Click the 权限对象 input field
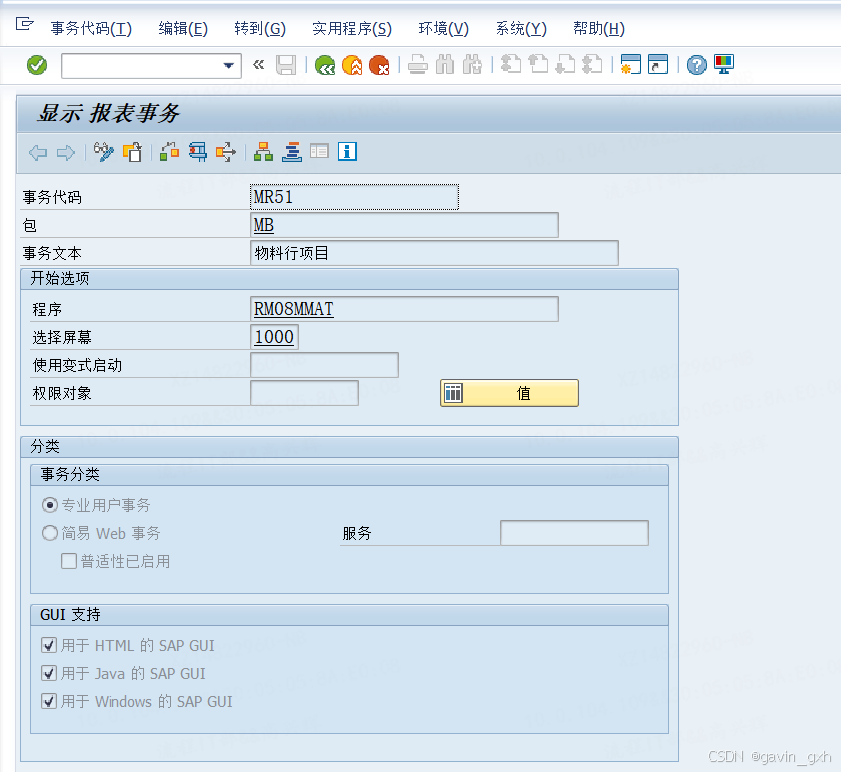The image size is (841, 772). click(305, 393)
